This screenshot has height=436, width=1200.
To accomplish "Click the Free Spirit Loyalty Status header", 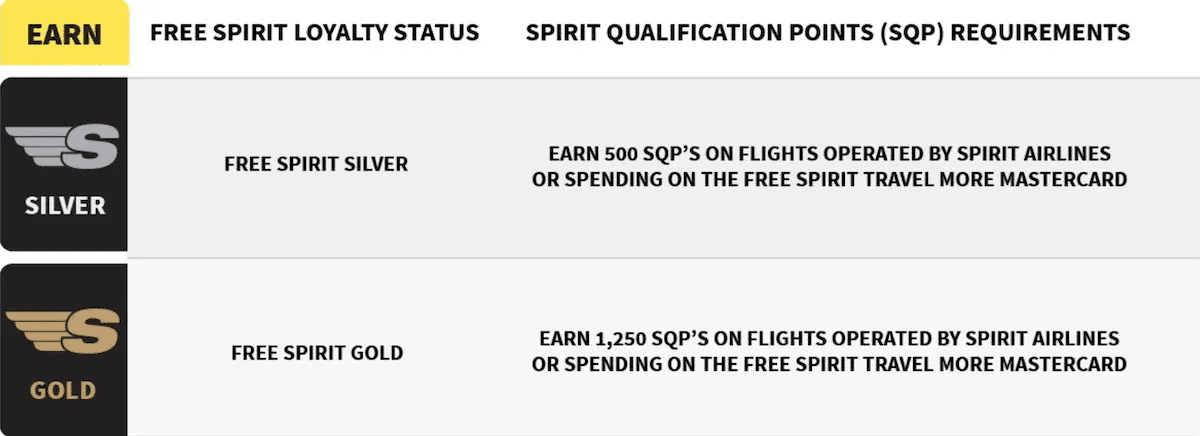I will [314, 33].
